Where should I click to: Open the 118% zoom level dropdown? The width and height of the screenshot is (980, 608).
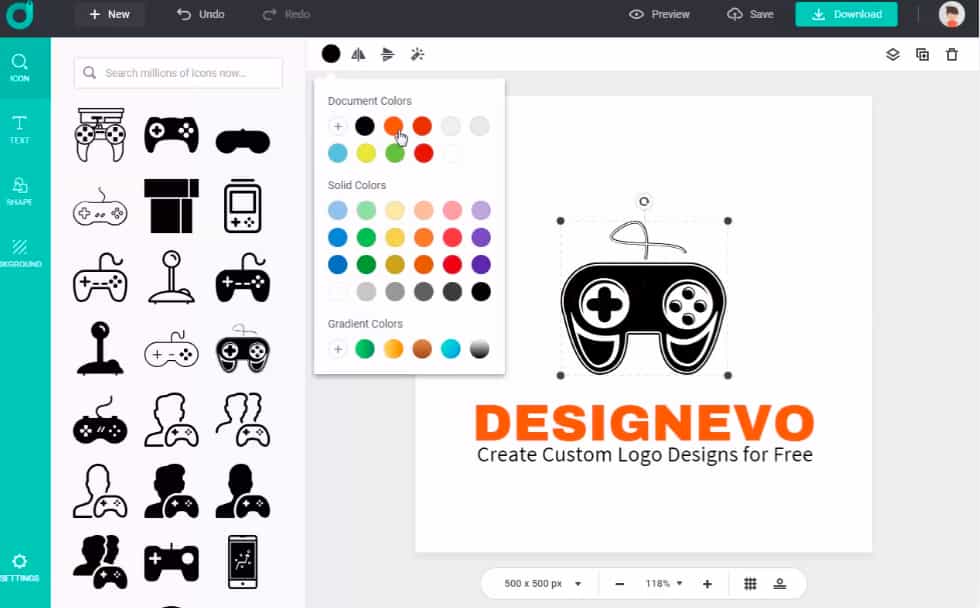tap(664, 584)
